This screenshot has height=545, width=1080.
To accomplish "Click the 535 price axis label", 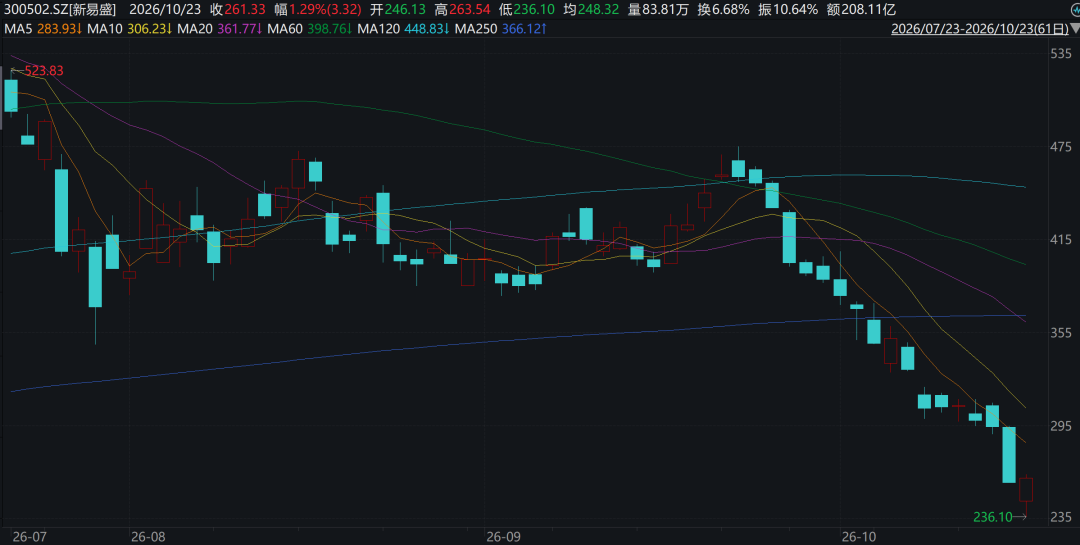I will tap(1061, 54).
